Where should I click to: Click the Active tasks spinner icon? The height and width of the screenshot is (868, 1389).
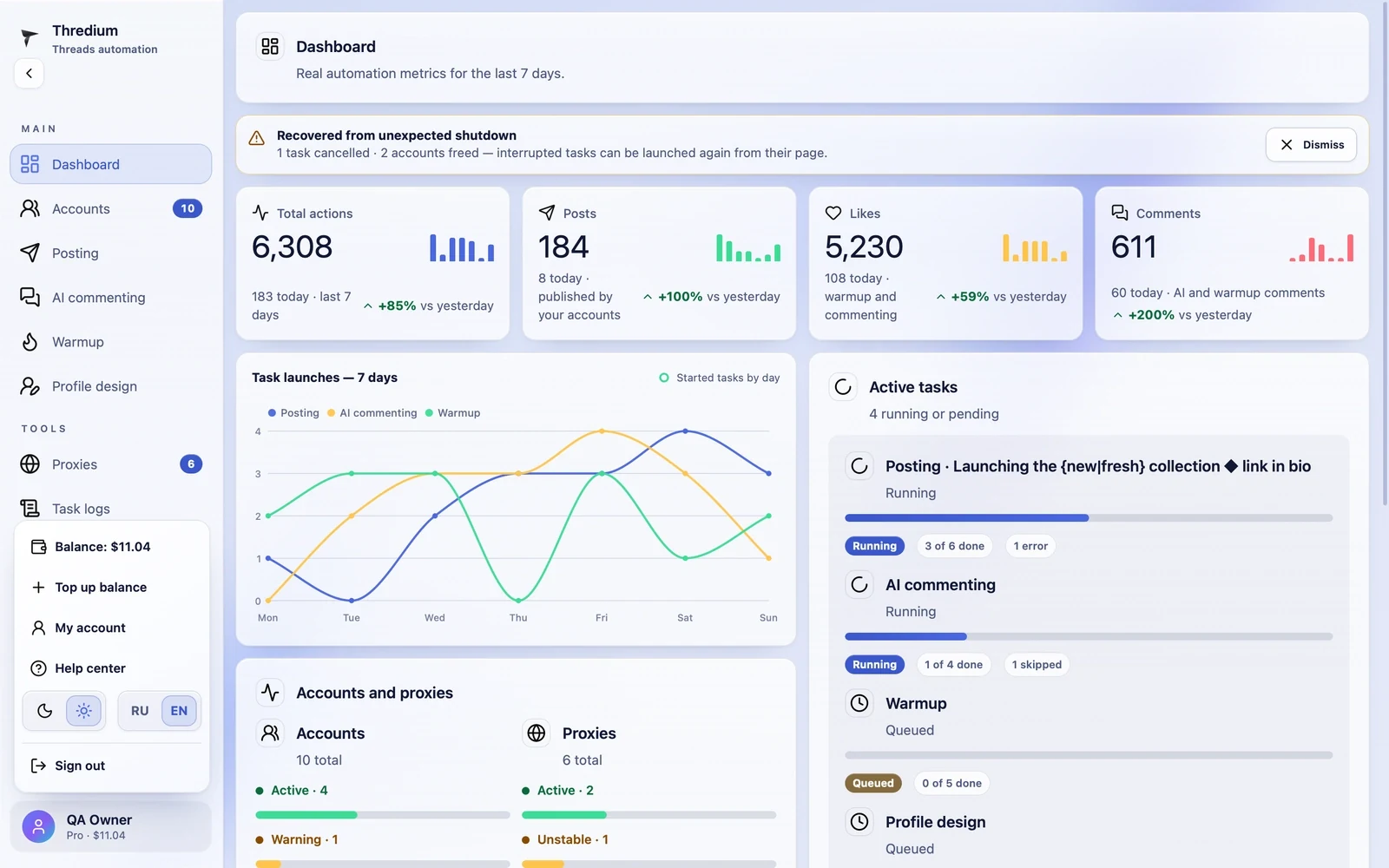point(843,387)
